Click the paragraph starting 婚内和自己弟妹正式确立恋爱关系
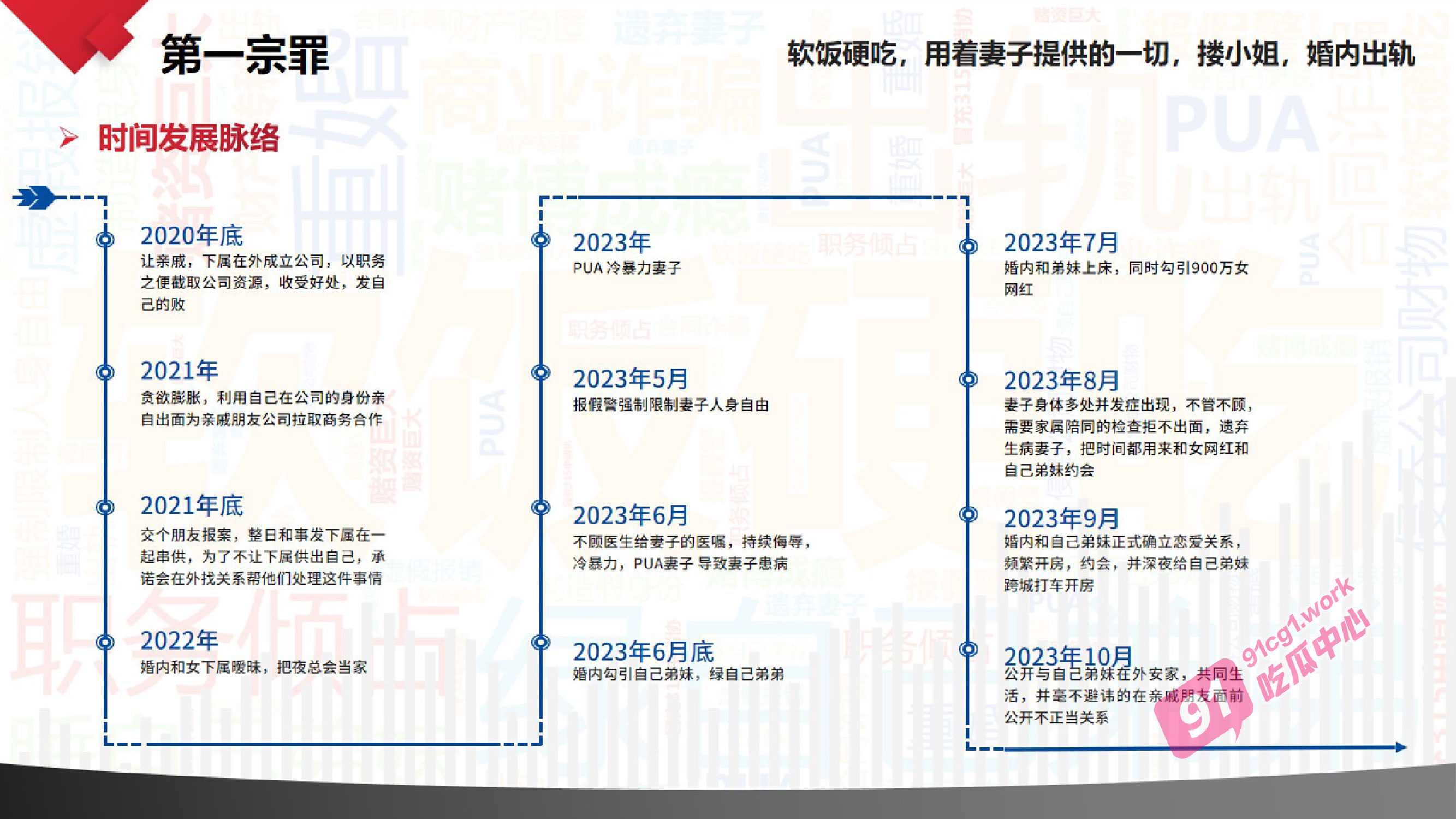The width and height of the screenshot is (1456, 819). tap(1126, 563)
